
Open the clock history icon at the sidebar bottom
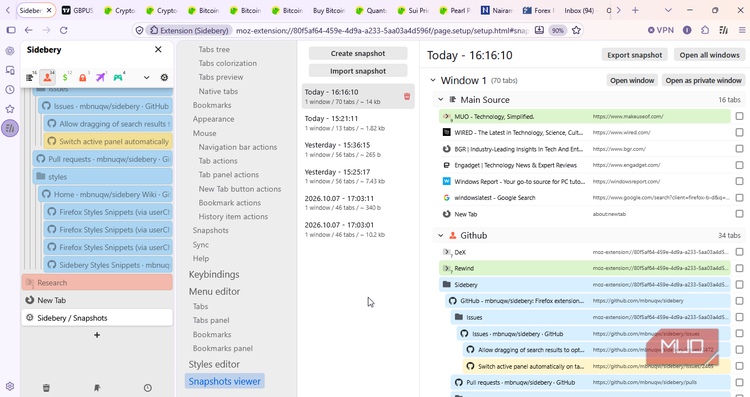(148, 388)
